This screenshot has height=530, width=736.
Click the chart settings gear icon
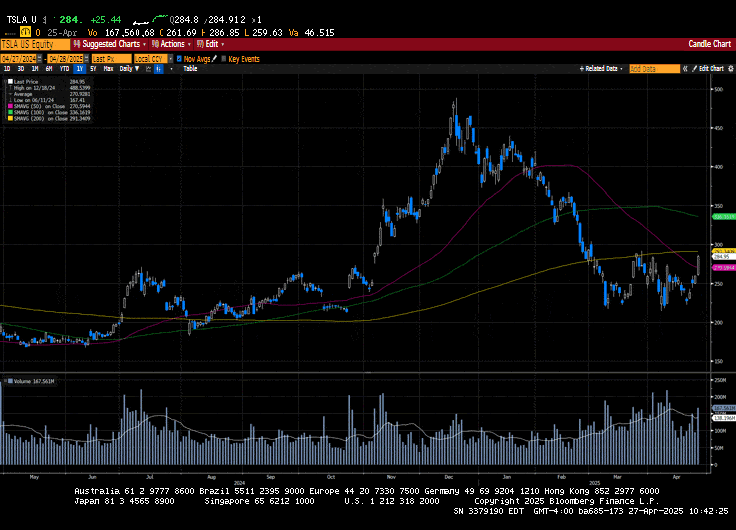tap(730, 69)
